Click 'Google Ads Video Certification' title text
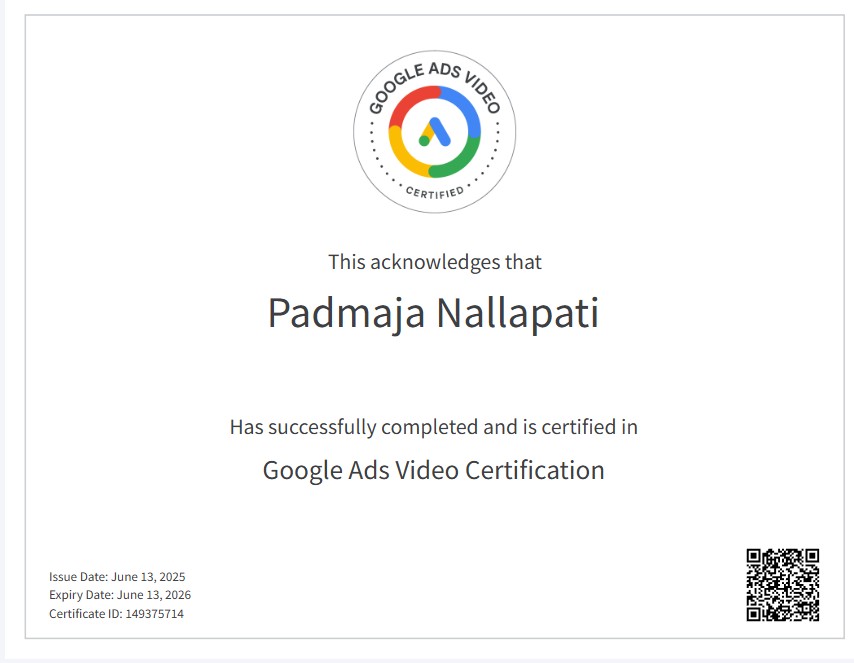Screen dimensions: 854x663 click(x=433, y=470)
